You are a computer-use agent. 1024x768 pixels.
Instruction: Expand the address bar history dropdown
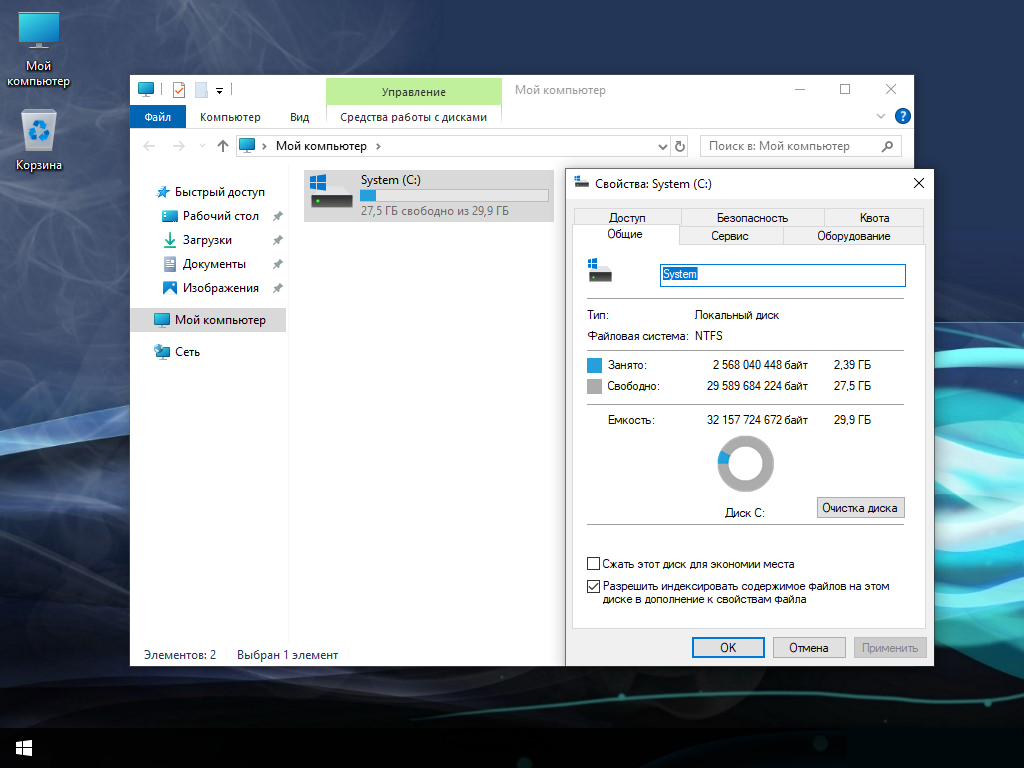pos(663,147)
